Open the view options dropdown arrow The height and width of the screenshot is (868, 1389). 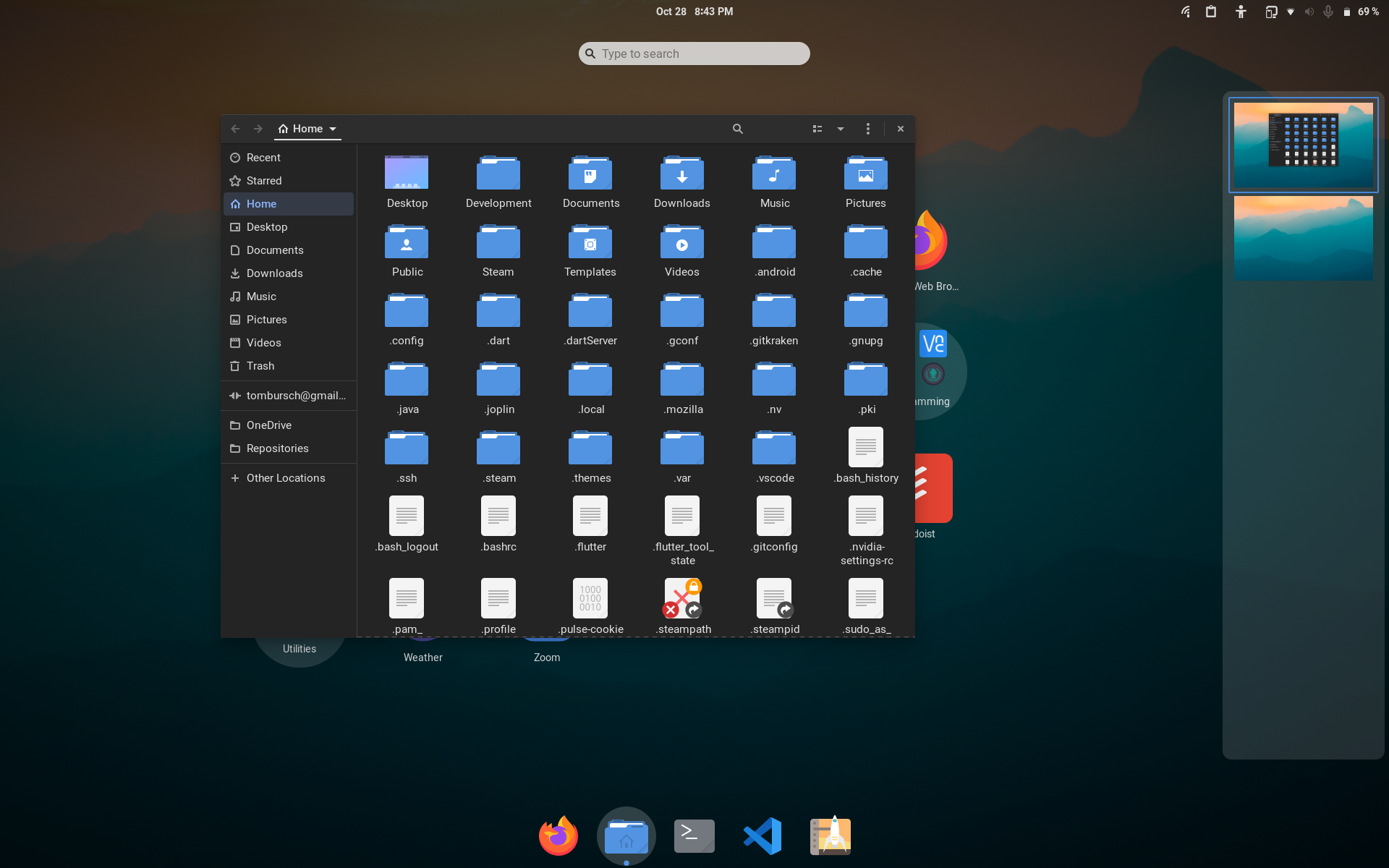click(841, 129)
